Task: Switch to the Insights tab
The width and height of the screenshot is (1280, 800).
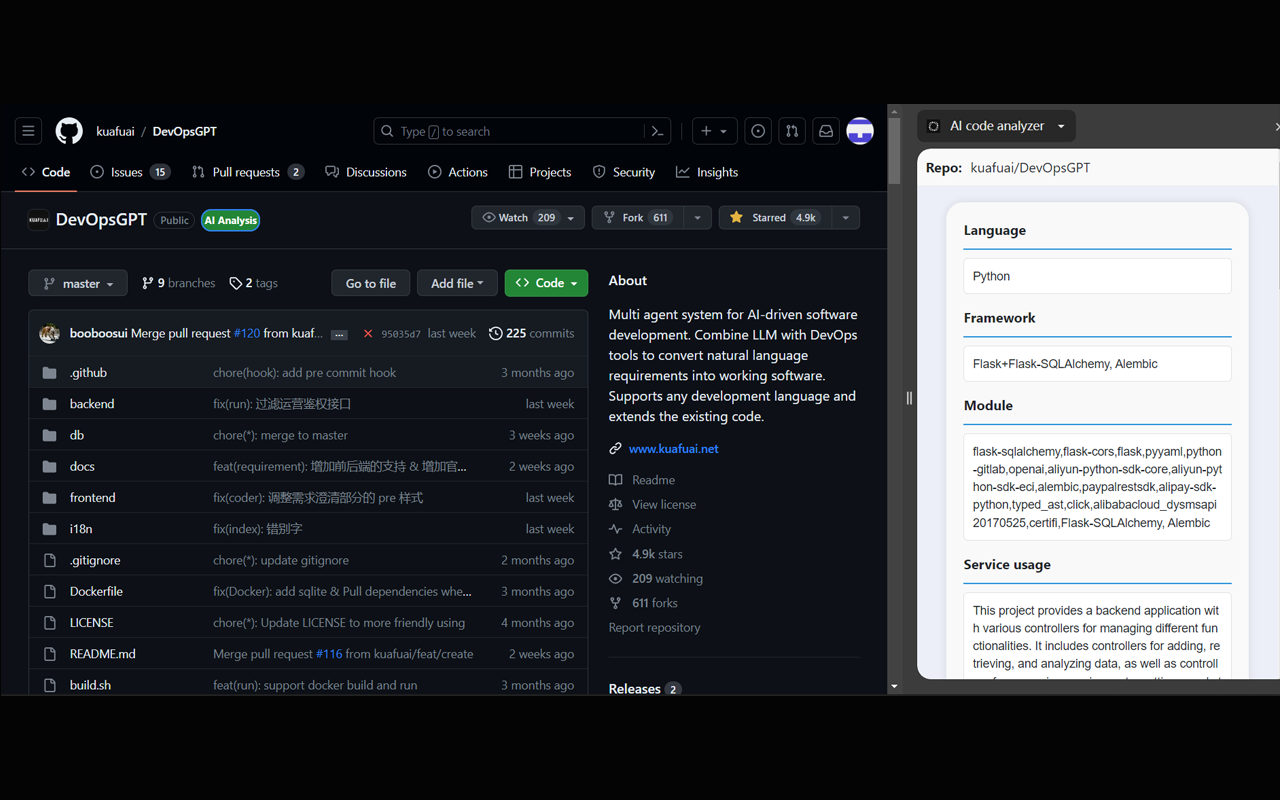Action: (707, 172)
